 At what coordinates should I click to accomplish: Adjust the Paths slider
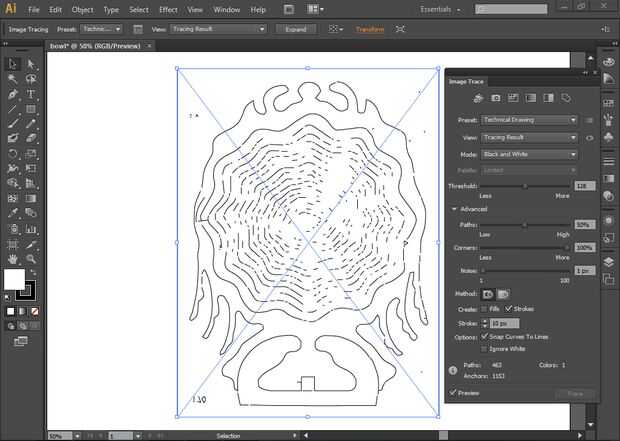pyautogui.click(x=525, y=225)
